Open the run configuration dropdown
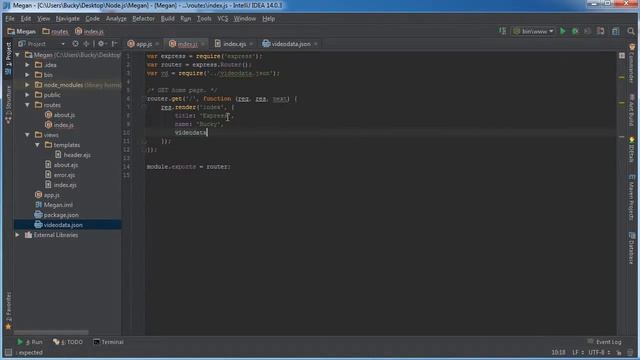640x360 pixels. (x=533, y=31)
